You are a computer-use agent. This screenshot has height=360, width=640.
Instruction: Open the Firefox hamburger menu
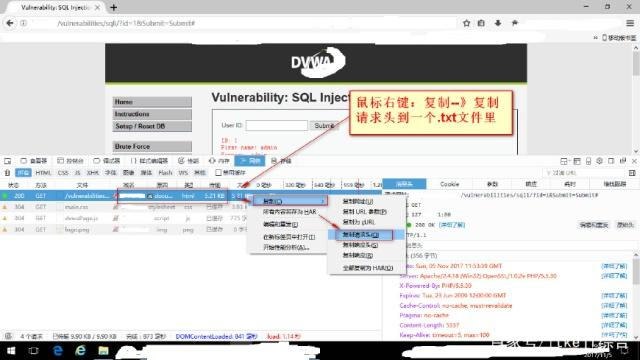coord(630,23)
